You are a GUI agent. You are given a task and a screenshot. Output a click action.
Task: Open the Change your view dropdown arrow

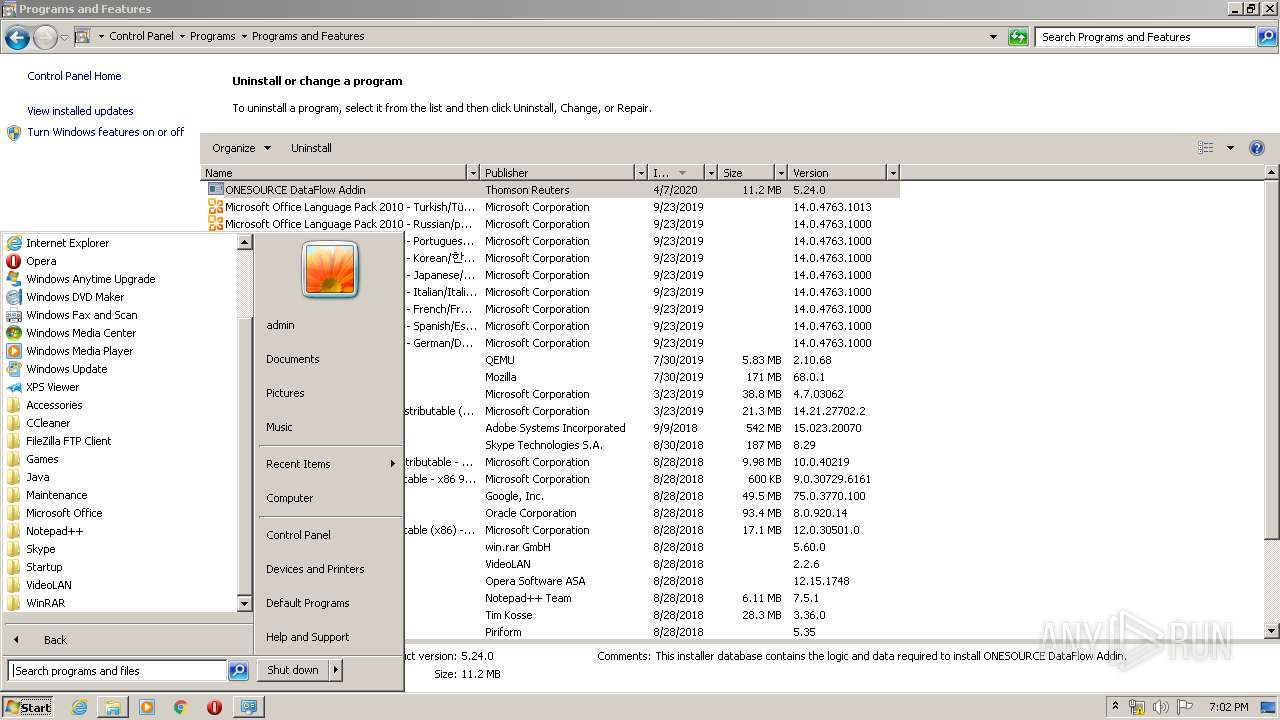point(1230,148)
